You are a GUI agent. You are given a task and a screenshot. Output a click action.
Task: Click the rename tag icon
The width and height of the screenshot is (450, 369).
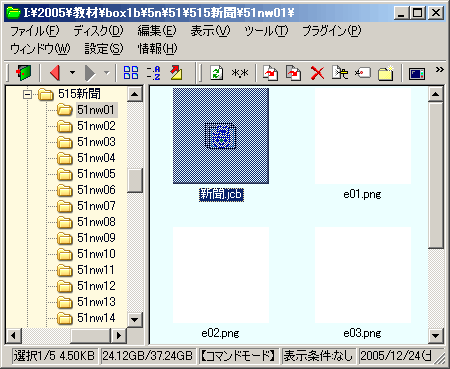click(363, 72)
